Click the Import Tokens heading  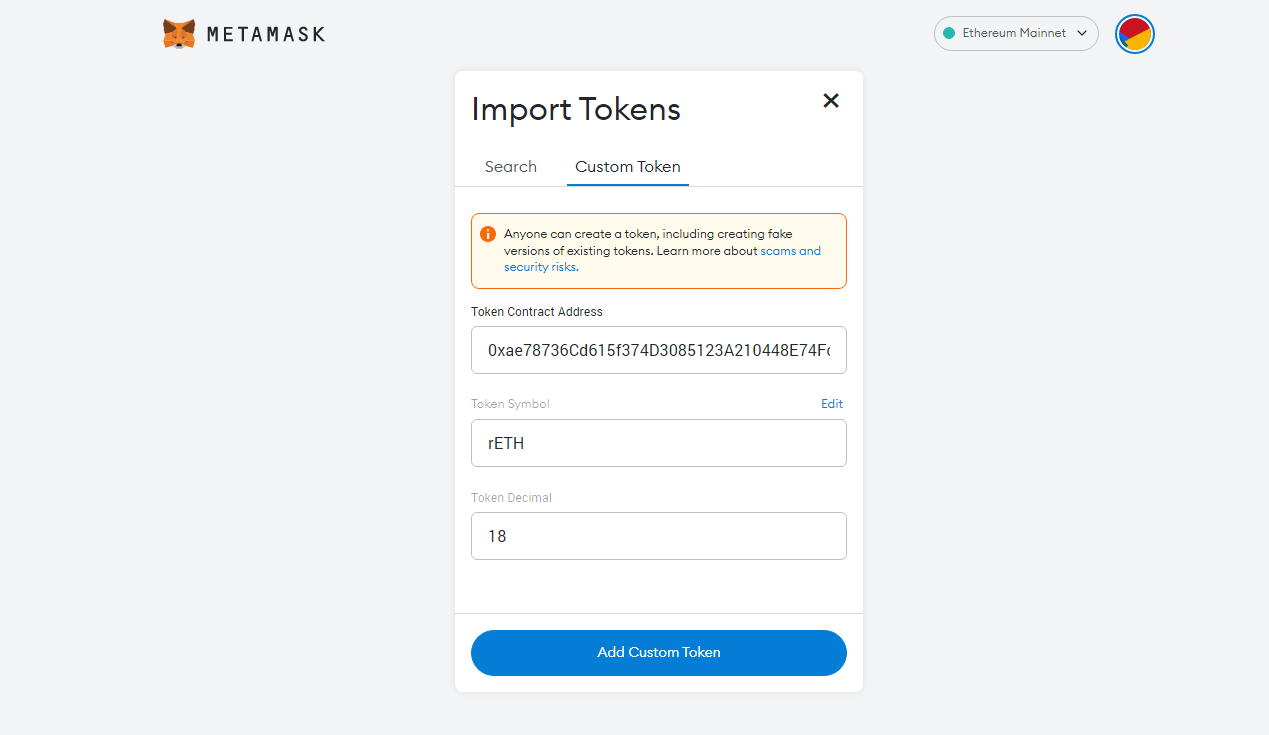point(576,109)
